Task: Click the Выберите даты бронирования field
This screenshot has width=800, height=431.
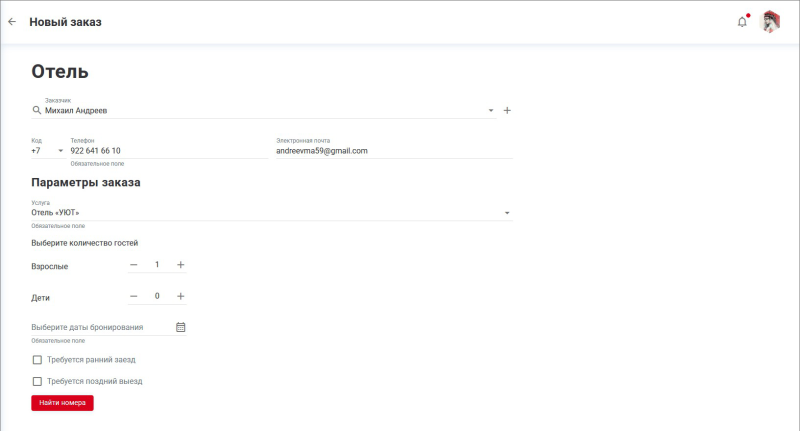Action: point(100,327)
